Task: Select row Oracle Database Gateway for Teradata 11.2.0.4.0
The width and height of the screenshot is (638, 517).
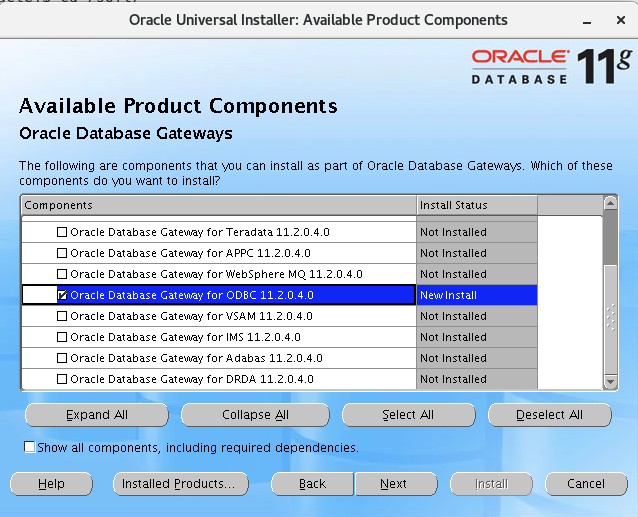Action: pos(219,232)
